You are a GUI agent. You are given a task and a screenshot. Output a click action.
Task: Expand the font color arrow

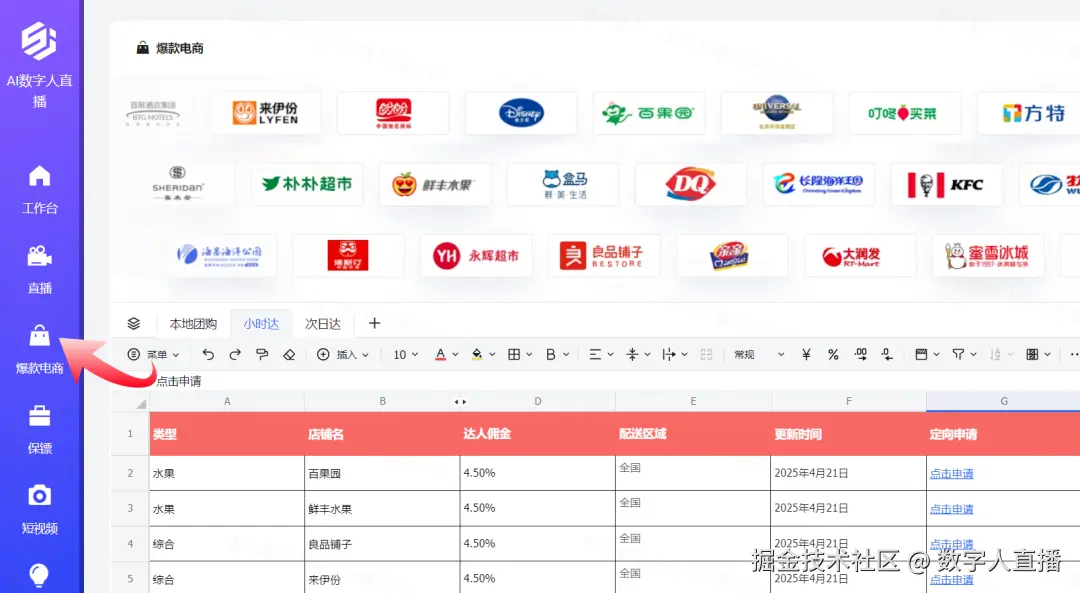[x=455, y=355]
